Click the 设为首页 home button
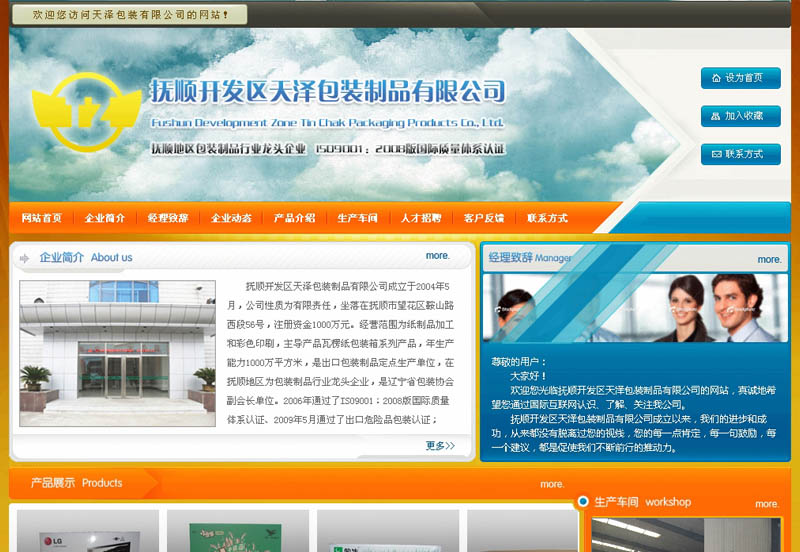Image resolution: width=800 pixels, height=552 pixels. click(x=740, y=78)
